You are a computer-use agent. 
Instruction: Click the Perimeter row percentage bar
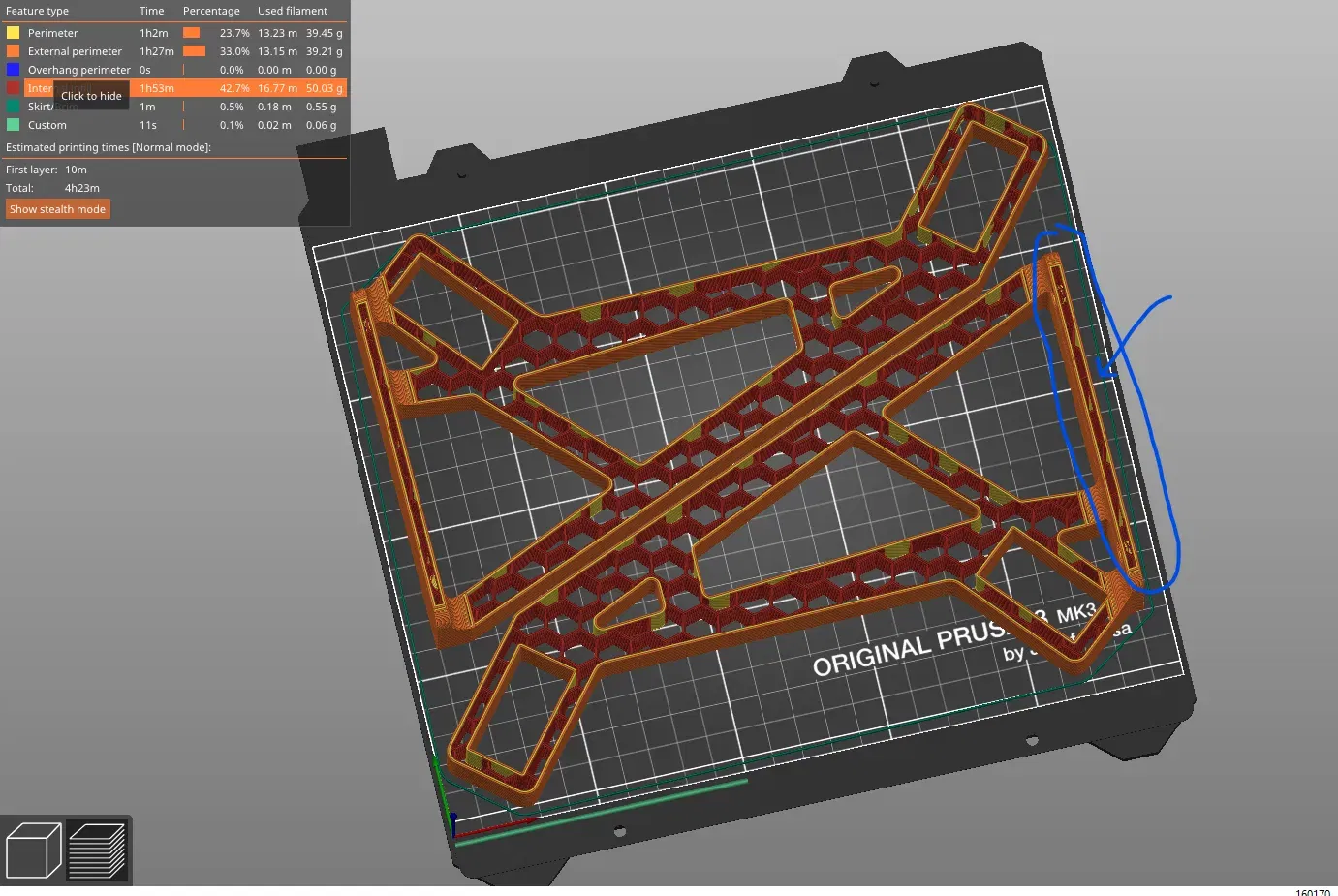click(192, 33)
